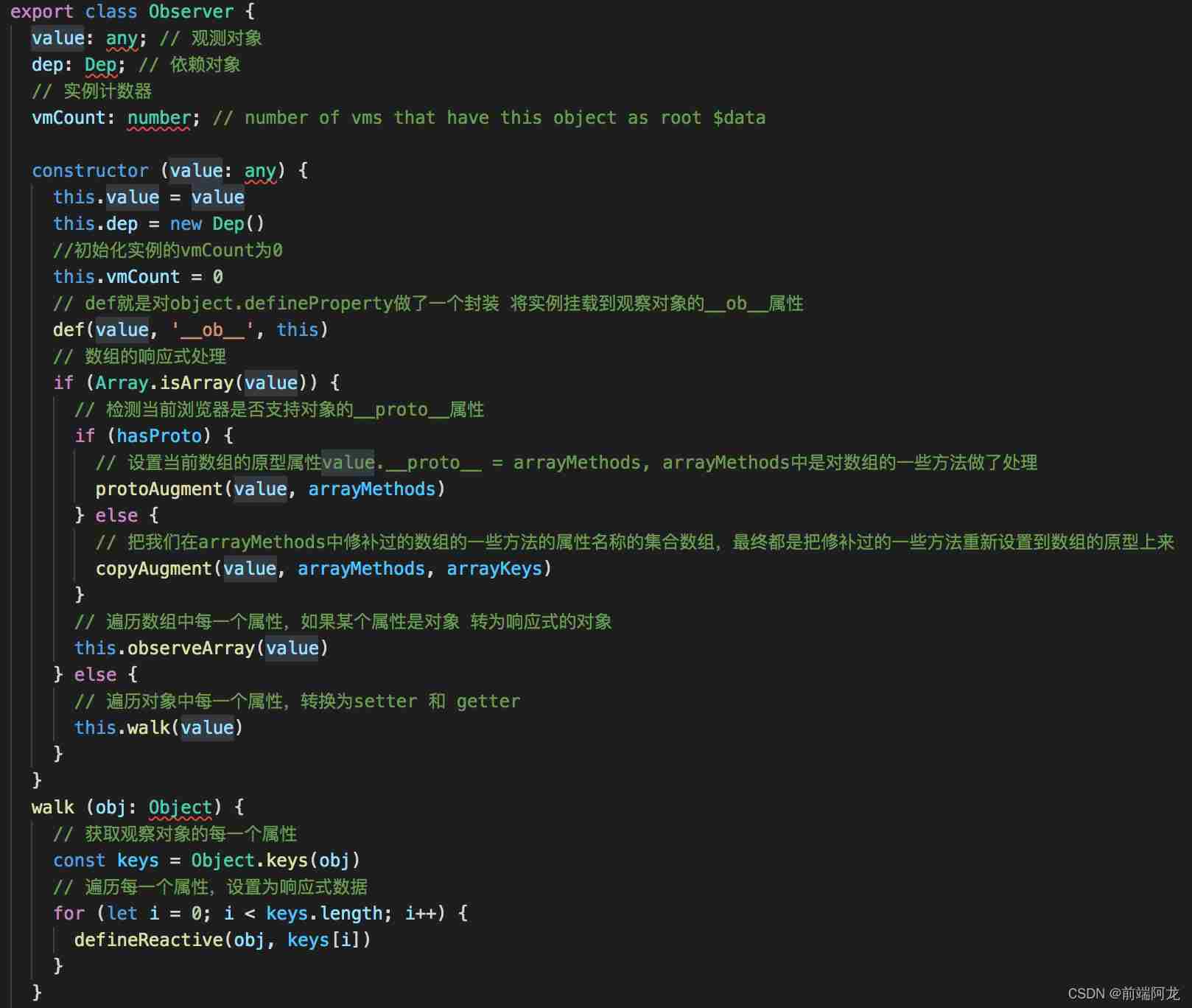Click 'defineReactive(obj, keys[i])' call
This screenshot has height=1008, width=1192.
(x=222, y=940)
